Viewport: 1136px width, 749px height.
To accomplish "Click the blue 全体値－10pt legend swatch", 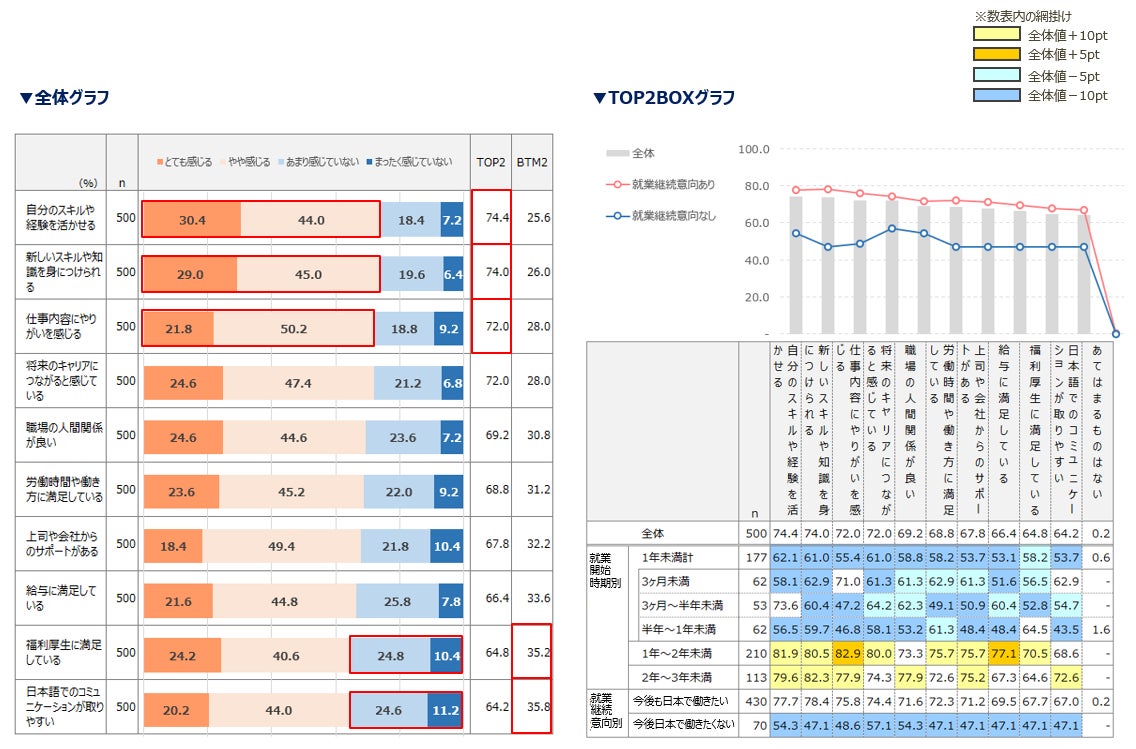I will (x=996, y=95).
